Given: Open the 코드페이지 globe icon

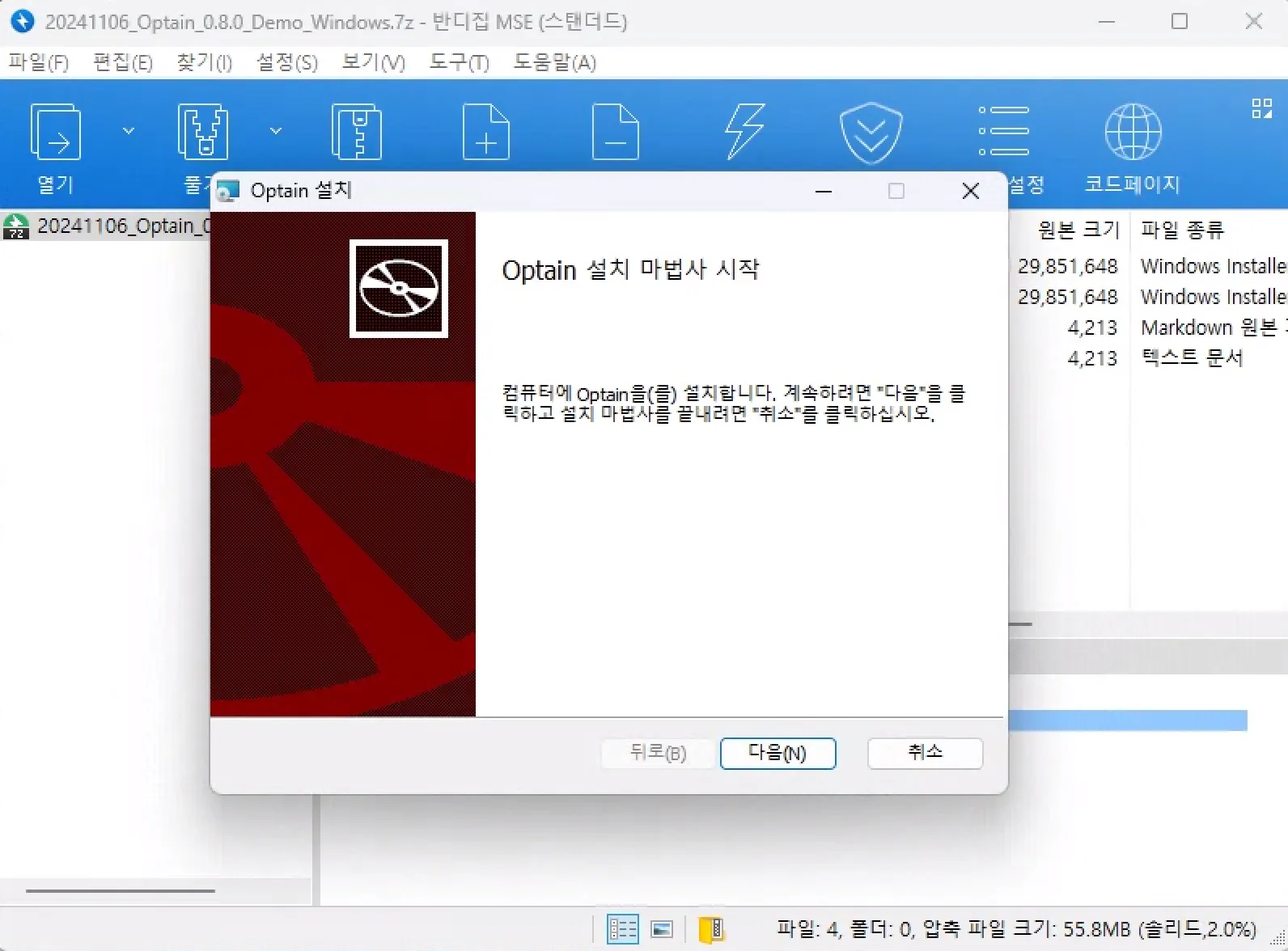Looking at the screenshot, I should tap(1133, 133).
